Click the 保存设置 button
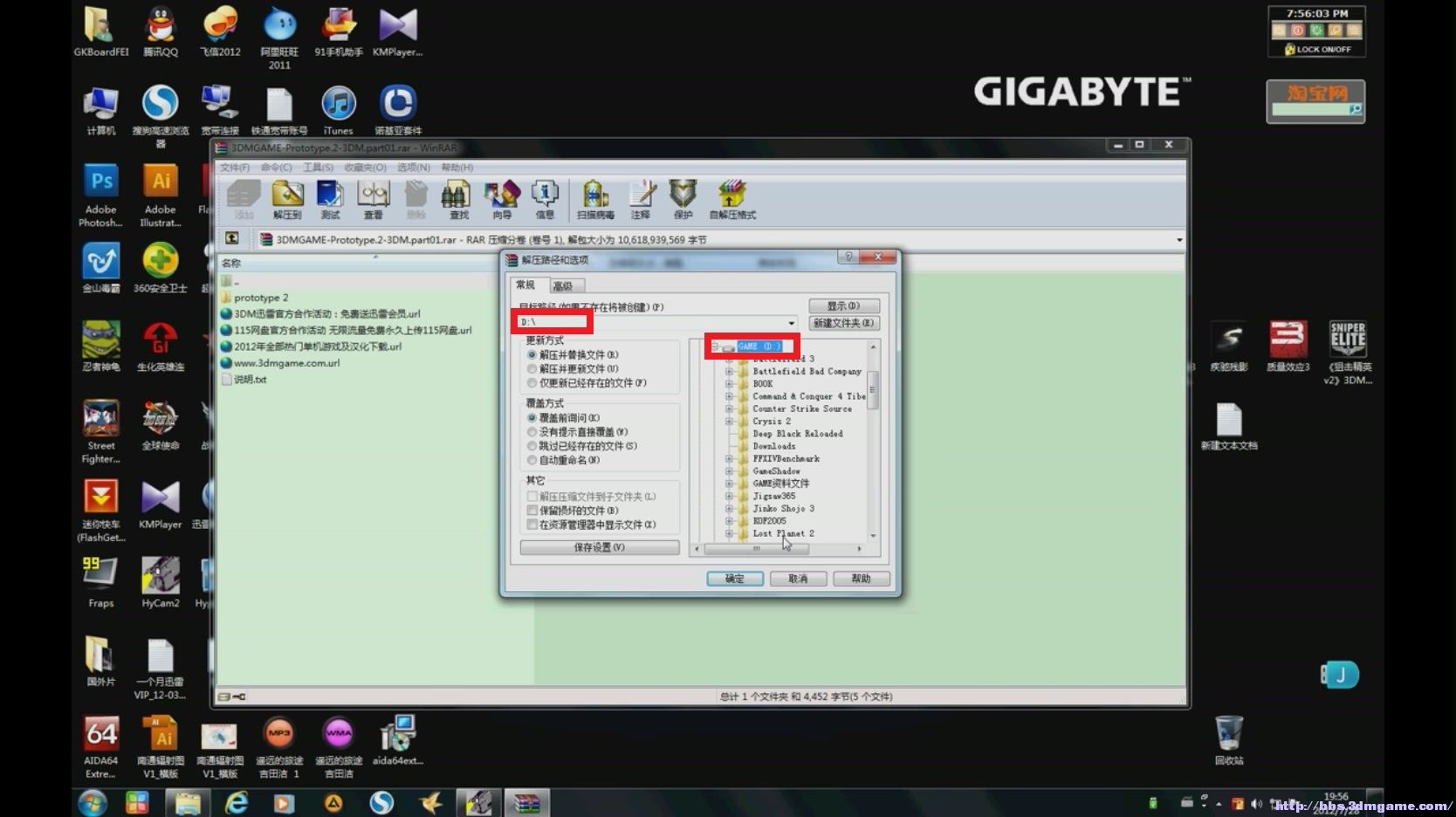 (x=600, y=547)
